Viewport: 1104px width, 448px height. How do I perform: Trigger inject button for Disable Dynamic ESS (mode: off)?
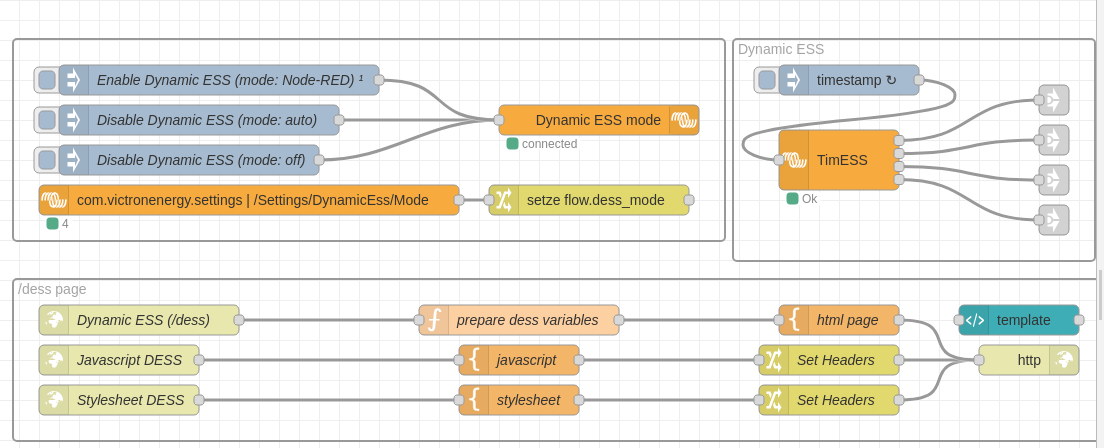click(47, 160)
